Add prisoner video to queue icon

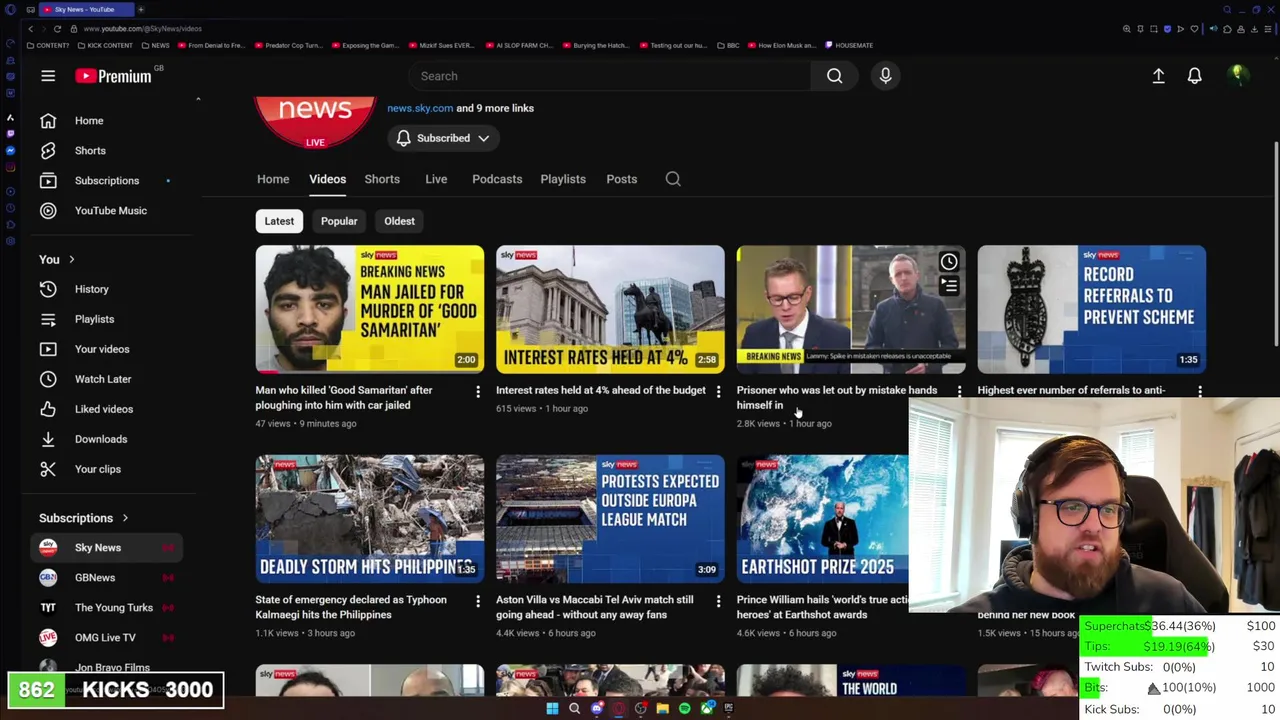click(x=949, y=286)
